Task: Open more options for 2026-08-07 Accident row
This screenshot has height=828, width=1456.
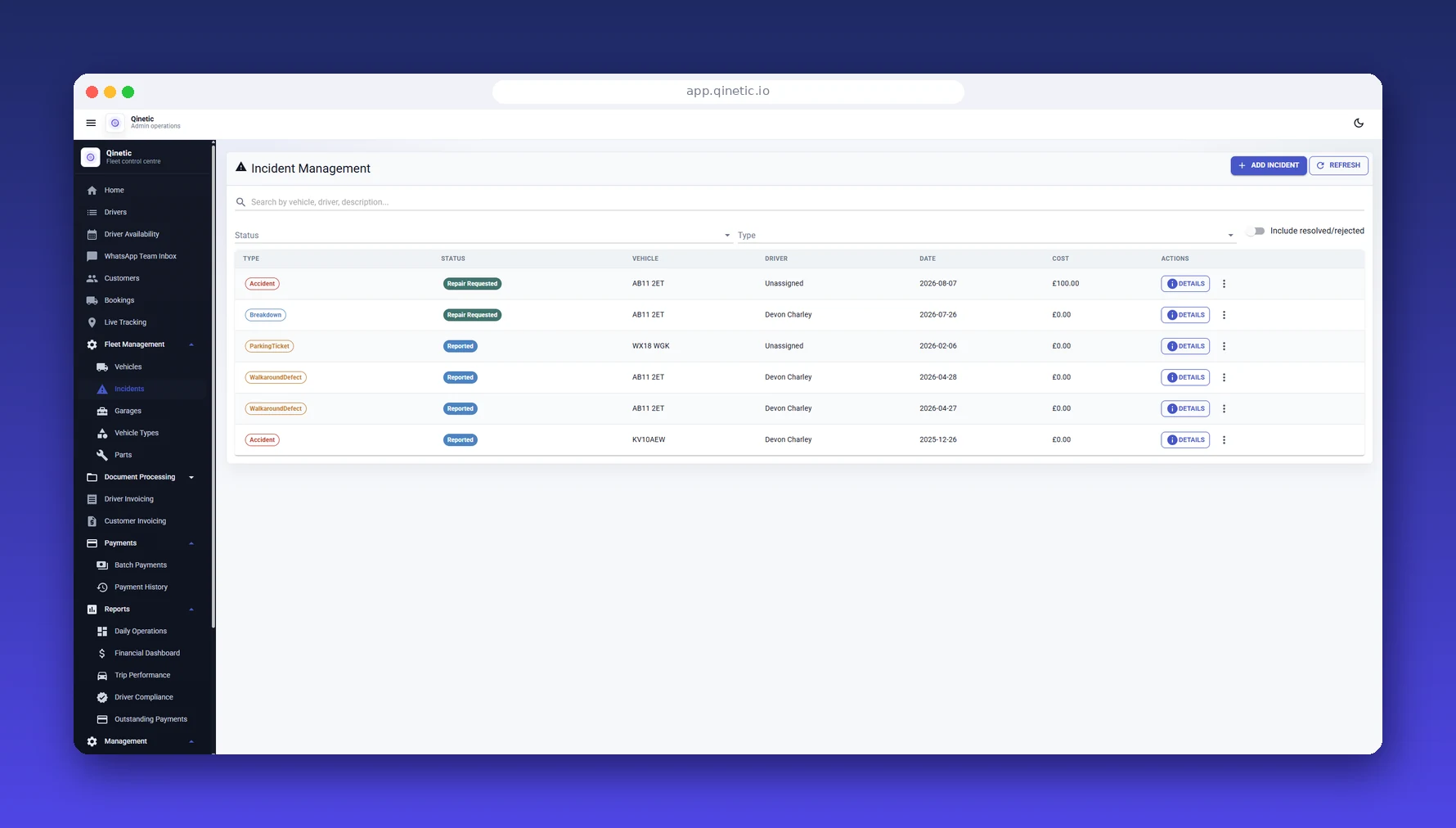Action: pyautogui.click(x=1224, y=284)
